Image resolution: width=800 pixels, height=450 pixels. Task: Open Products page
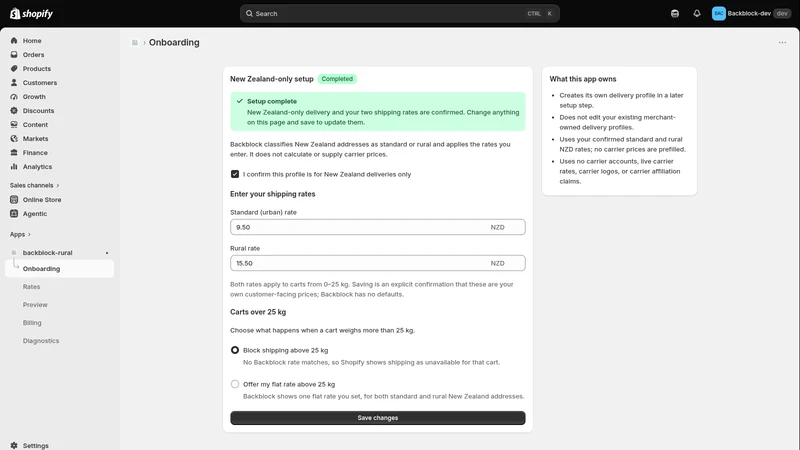tap(37, 68)
